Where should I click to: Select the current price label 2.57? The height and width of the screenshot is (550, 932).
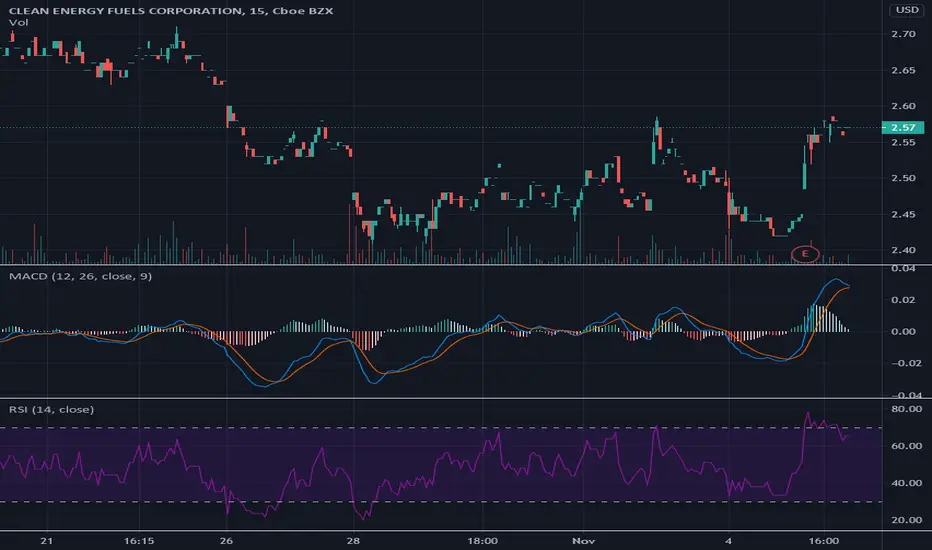pyautogui.click(x=903, y=127)
